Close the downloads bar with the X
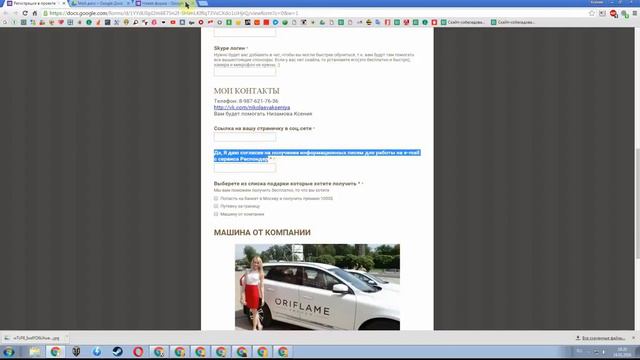Screen dimensions: 640x360 [x=634, y=338]
